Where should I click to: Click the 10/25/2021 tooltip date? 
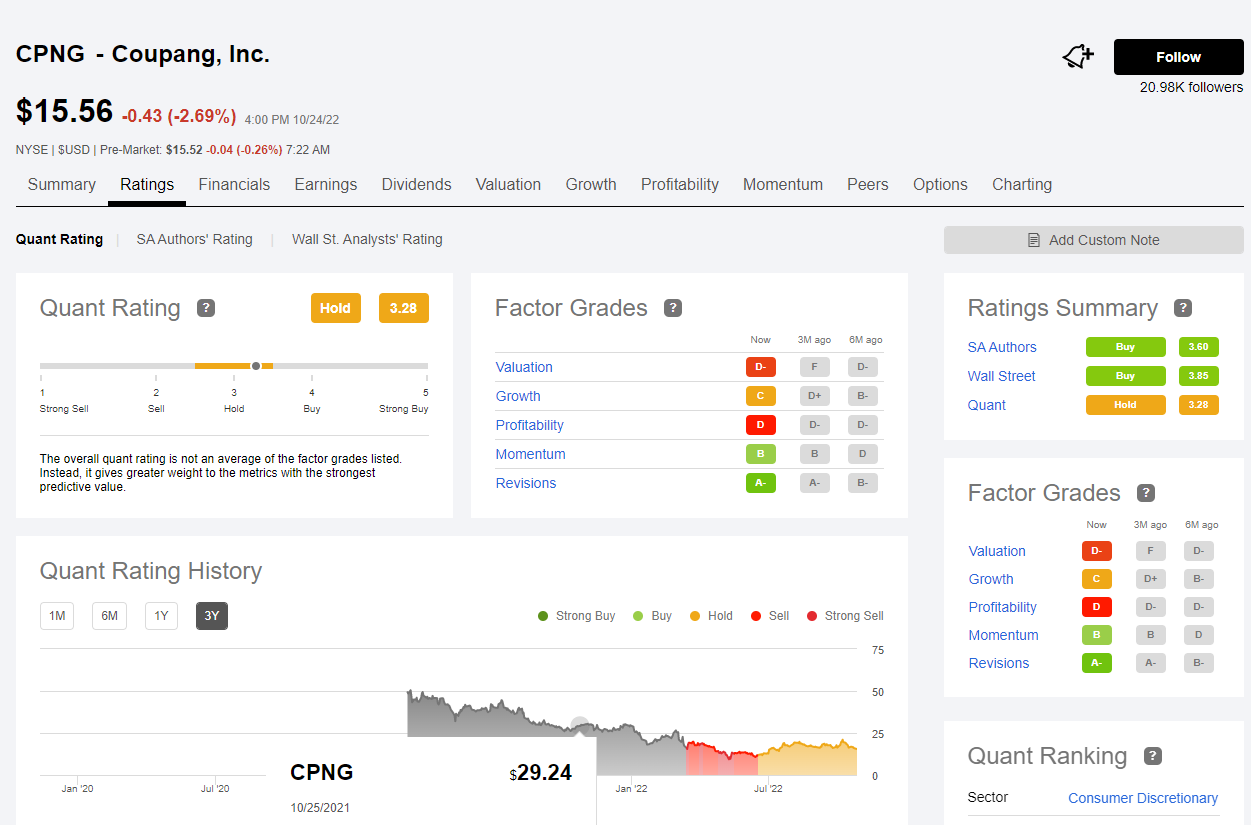321,807
